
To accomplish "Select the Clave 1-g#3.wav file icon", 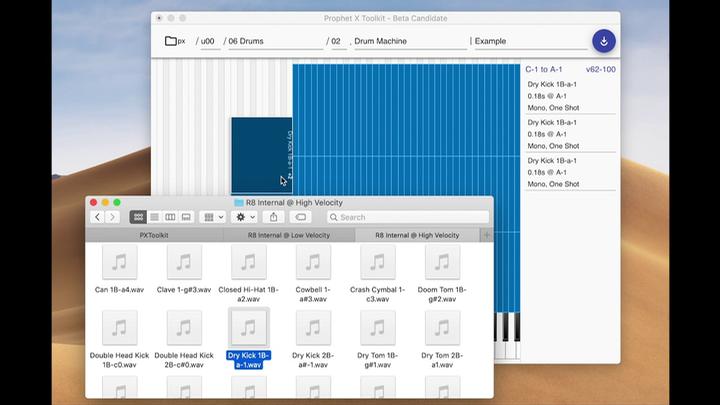I will [184, 262].
